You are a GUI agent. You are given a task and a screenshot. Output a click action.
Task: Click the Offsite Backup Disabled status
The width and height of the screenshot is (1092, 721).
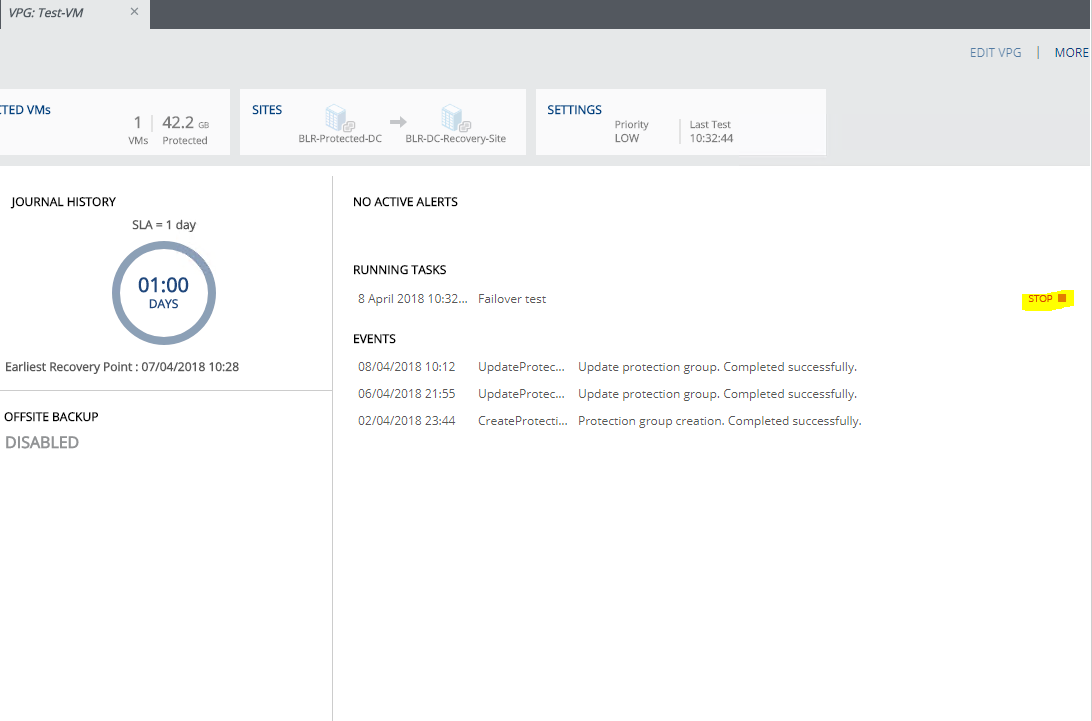[x=42, y=442]
